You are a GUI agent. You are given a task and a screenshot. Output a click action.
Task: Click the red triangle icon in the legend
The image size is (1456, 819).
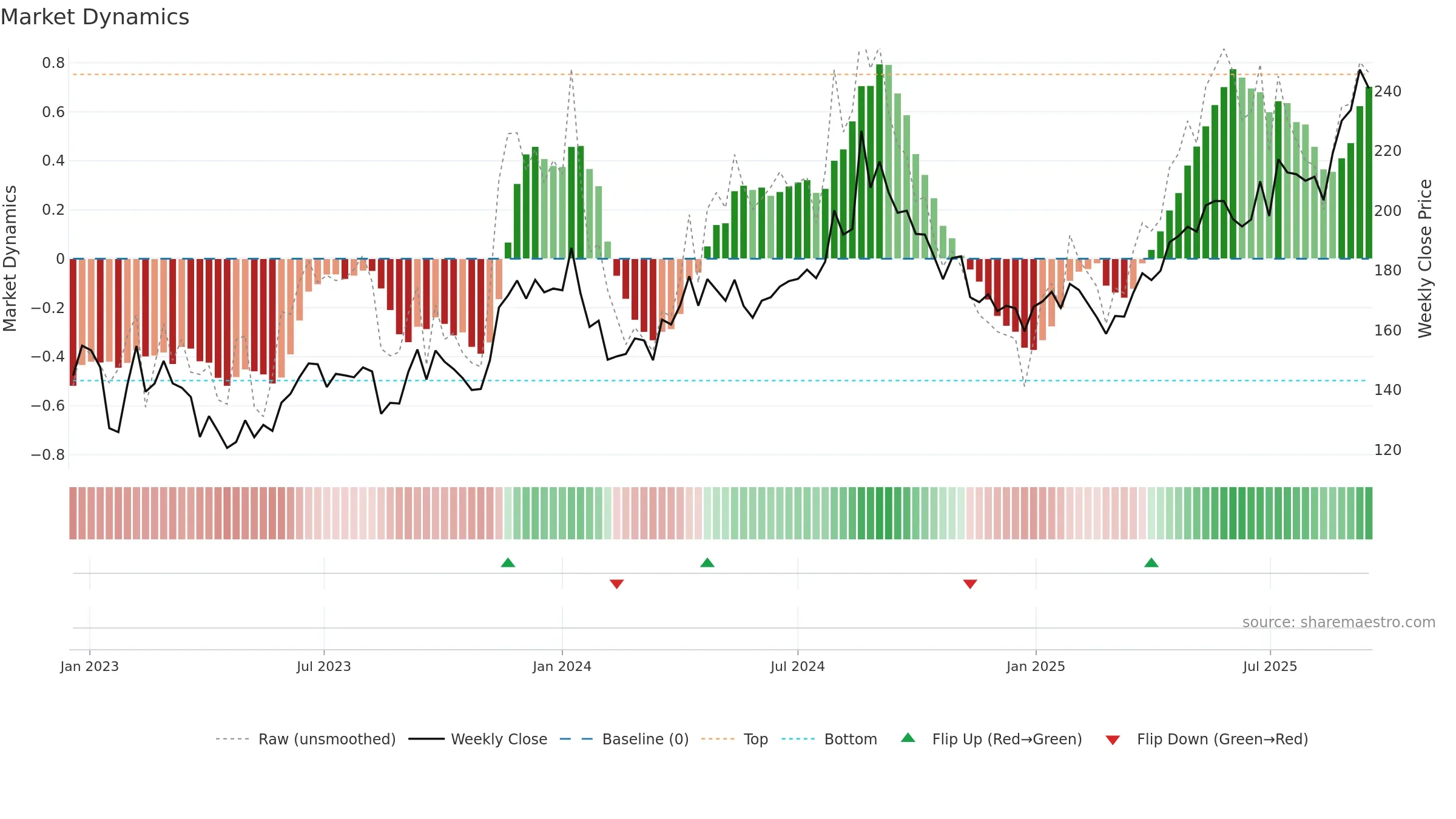coord(1113,740)
